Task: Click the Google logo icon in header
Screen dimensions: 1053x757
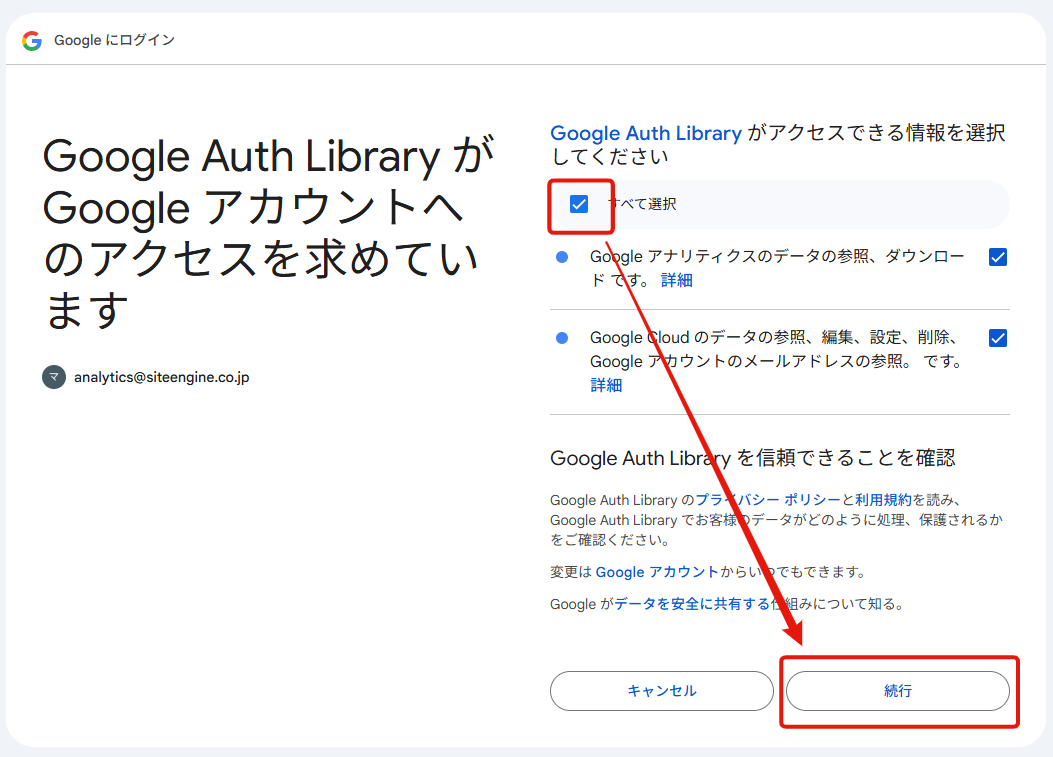Action: [32, 41]
